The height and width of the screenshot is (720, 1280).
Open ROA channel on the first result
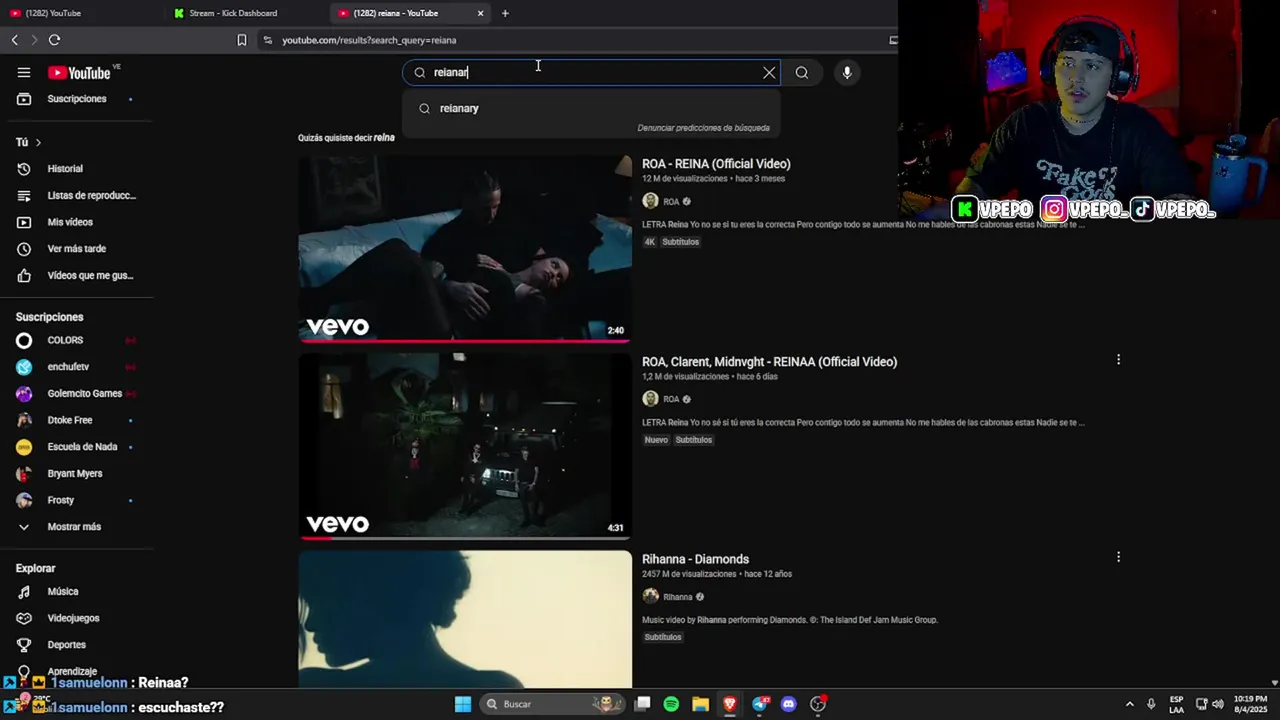pos(671,201)
